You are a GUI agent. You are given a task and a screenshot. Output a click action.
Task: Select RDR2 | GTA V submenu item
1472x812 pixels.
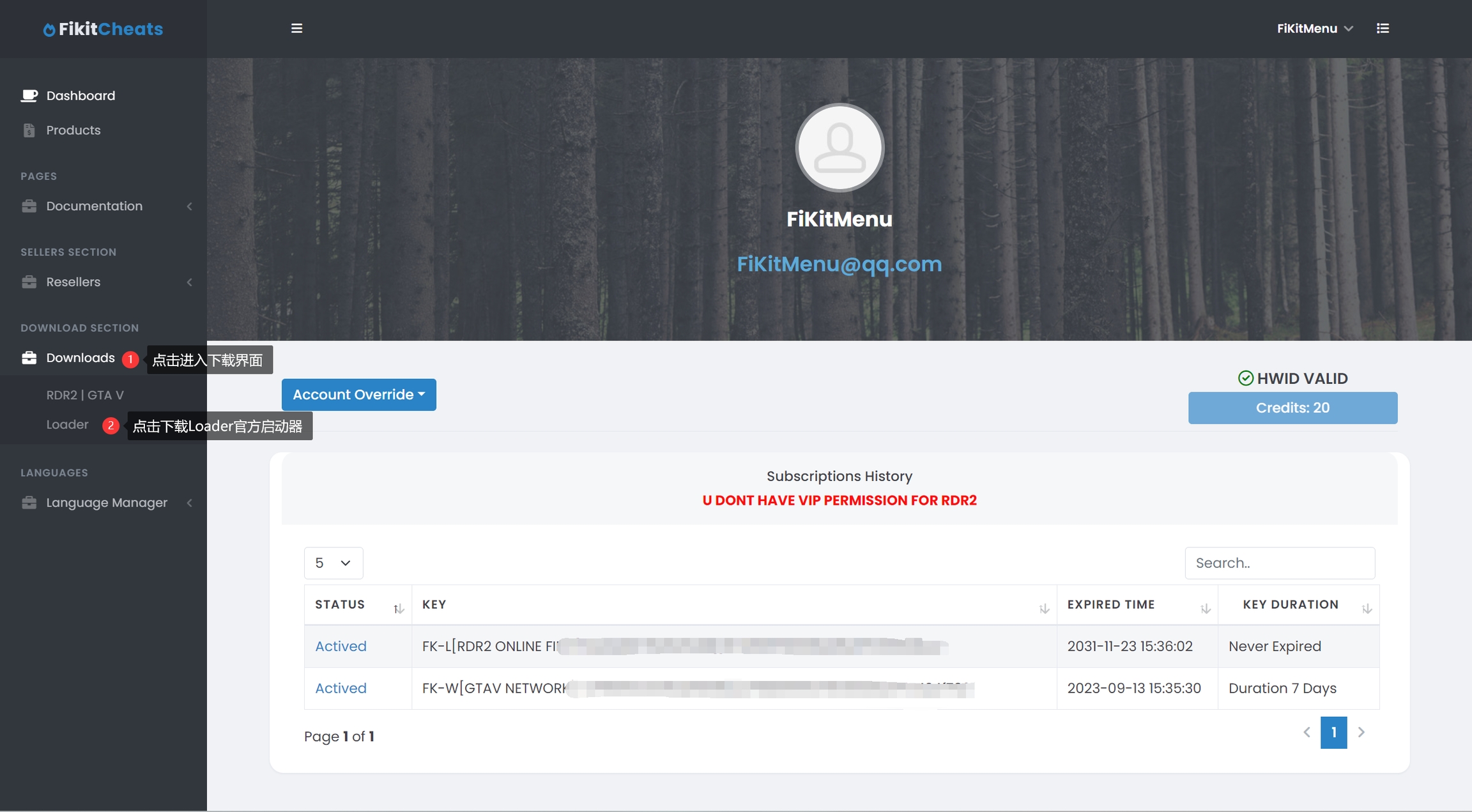[85, 395]
